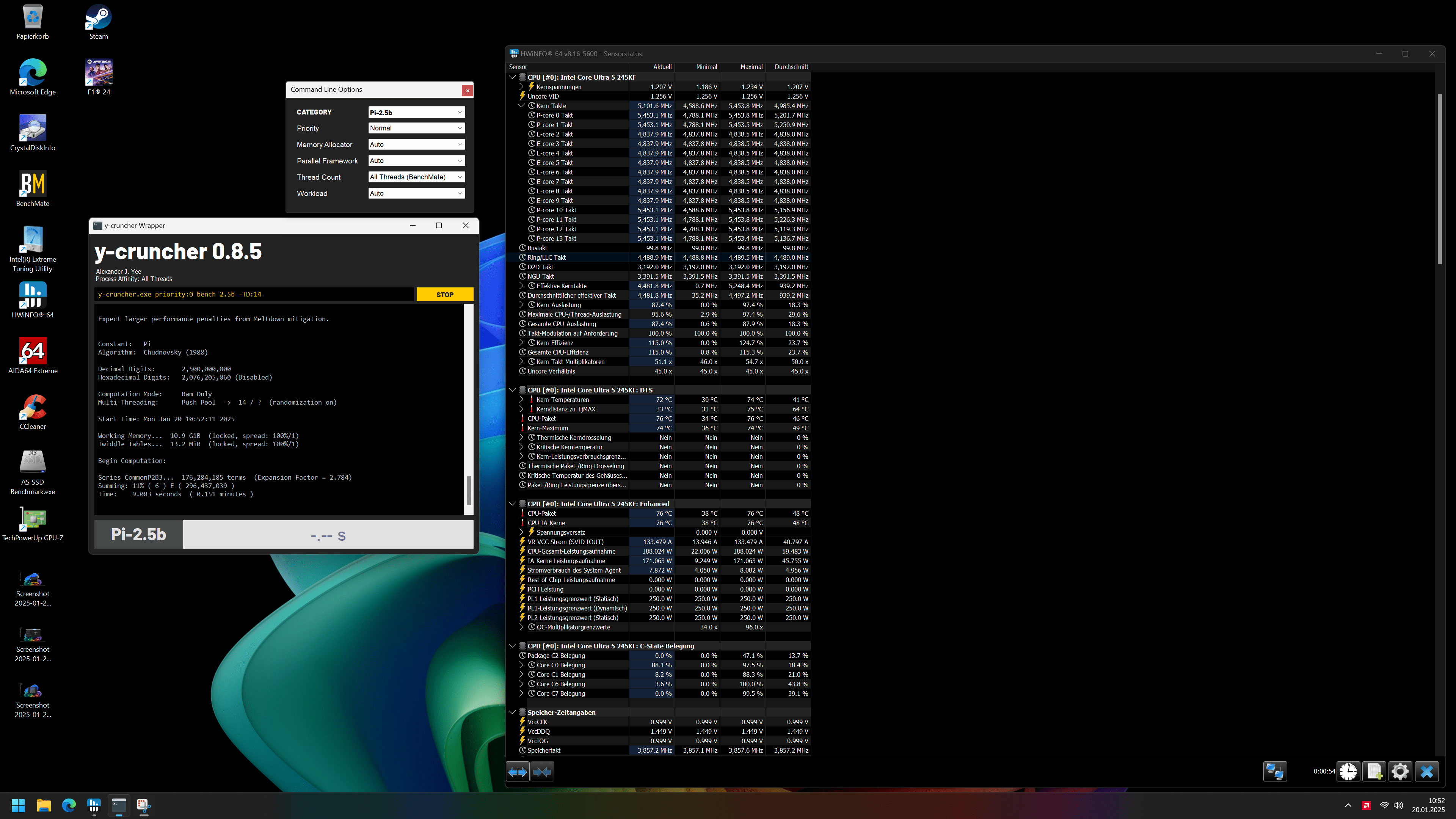Open the Microsoft Edge desktop shortcut
This screenshot has height=819, width=1456.
pos(33,77)
